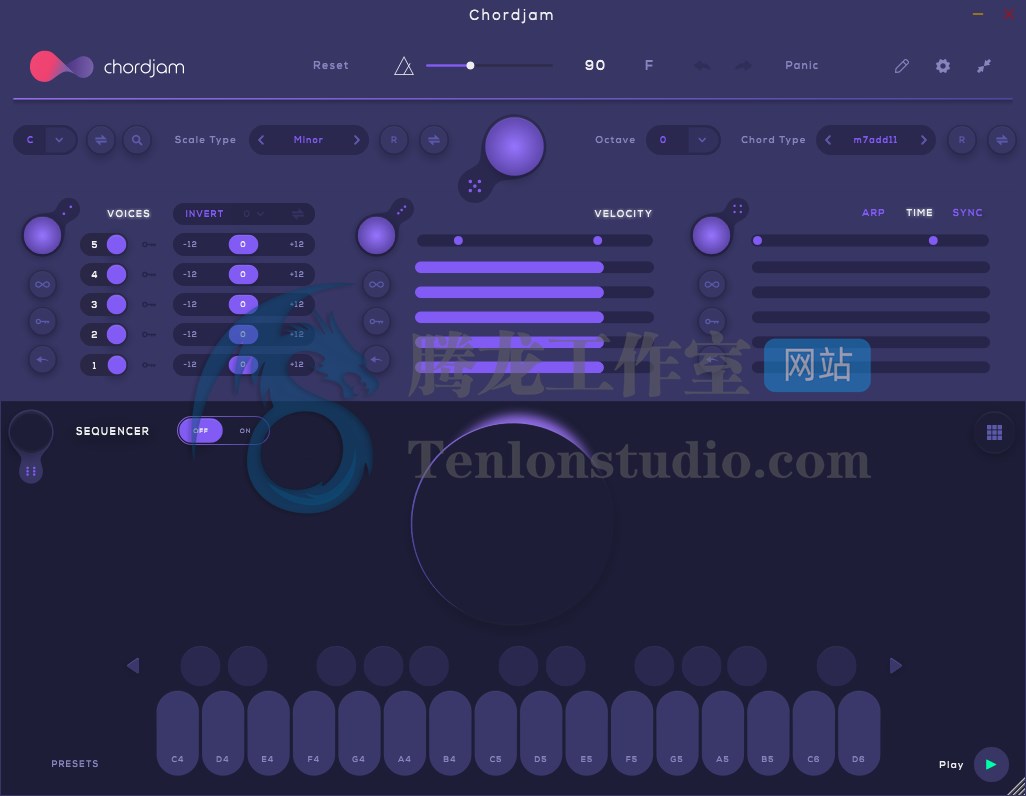Screen dimensions: 1026x796
Task: Click the pencil edit icon in header
Action: tap(902, 65)
